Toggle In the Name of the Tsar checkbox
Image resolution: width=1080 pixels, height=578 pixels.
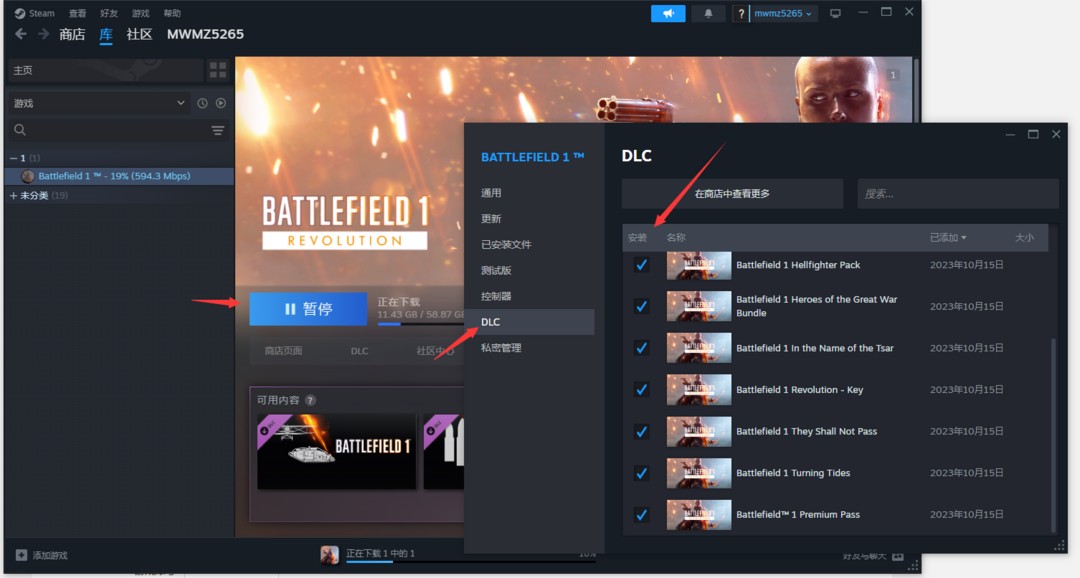pos(641,348)
